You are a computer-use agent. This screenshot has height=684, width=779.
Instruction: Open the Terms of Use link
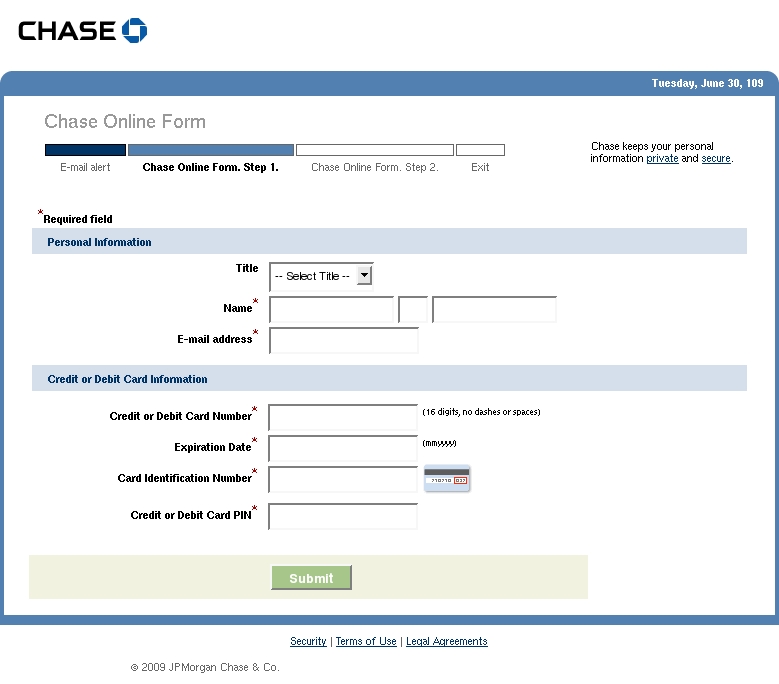tap(366, 641)
